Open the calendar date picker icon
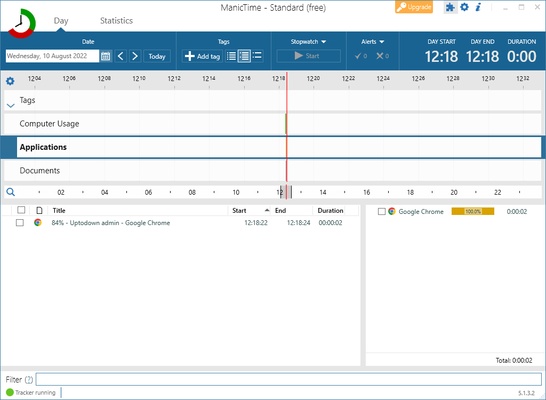This screenshot has width=546, height=400. click(x=106, y=56)
